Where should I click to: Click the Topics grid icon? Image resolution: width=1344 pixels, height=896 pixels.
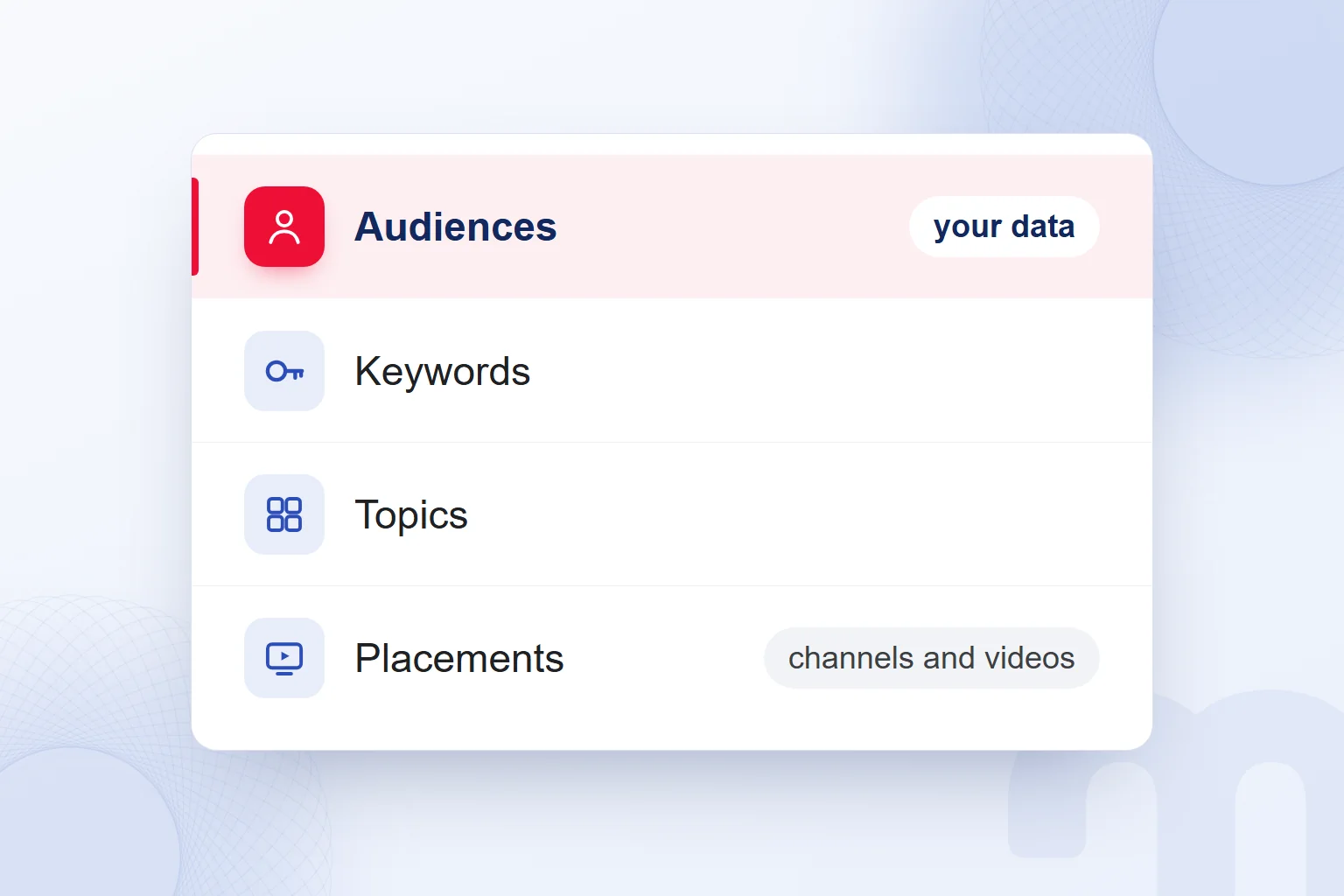[x=284, y=514]
